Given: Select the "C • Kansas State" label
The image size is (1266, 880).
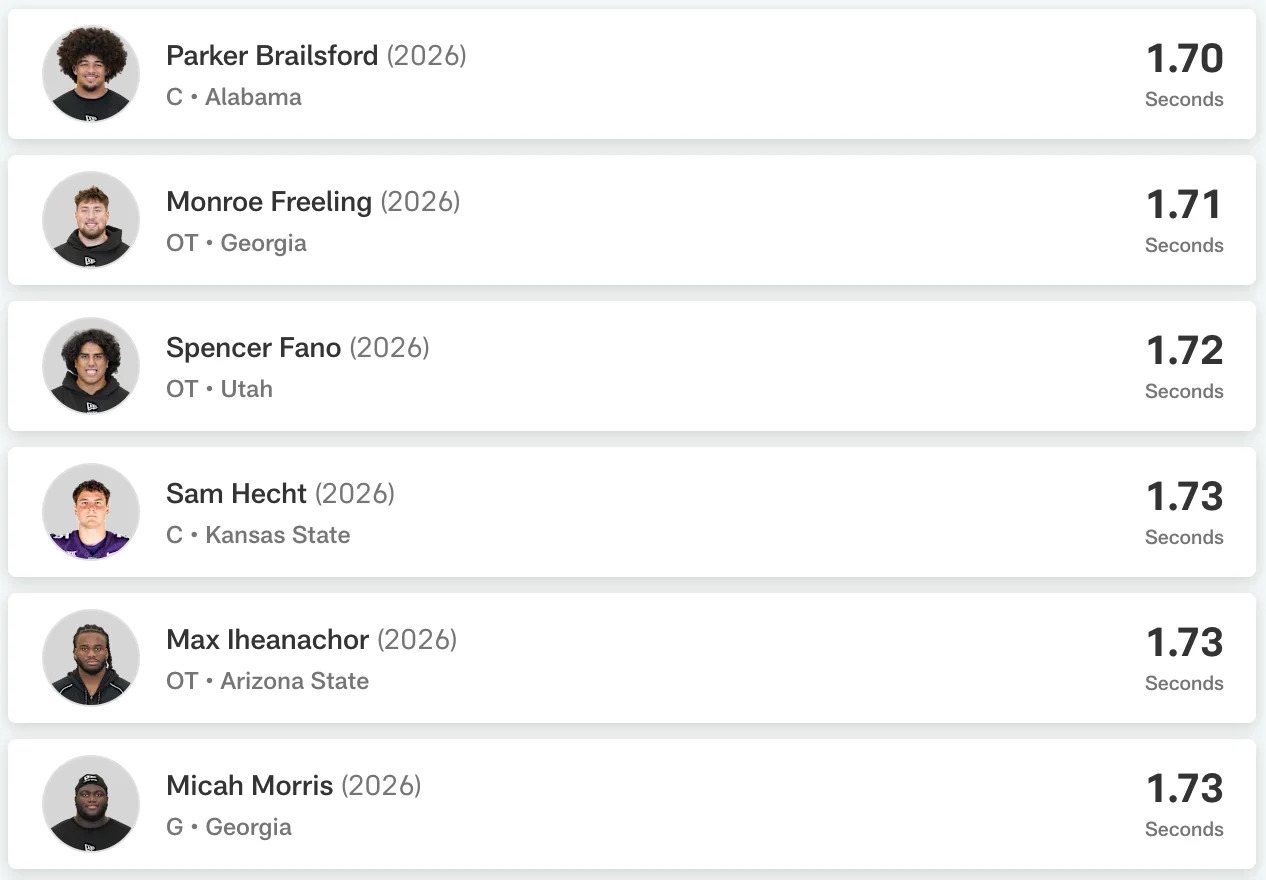Looking at the screenshot, I should pos(258,535).
